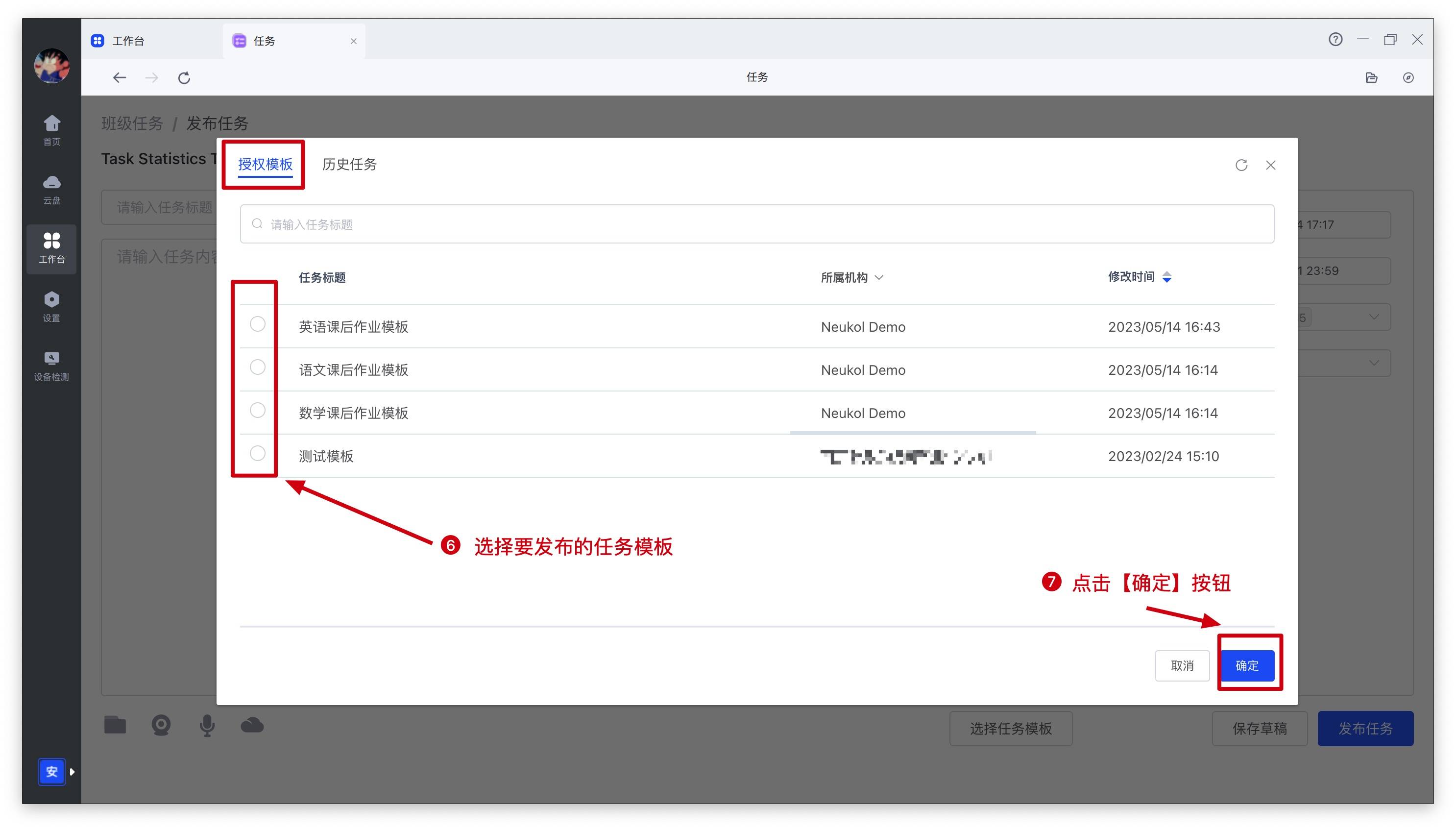Image resolution: width=1456 pixels, height=830 pixels.
Task: Click the open-folder icon in top toolbar
Action: pyautogui.click(x=1372, y=77)
